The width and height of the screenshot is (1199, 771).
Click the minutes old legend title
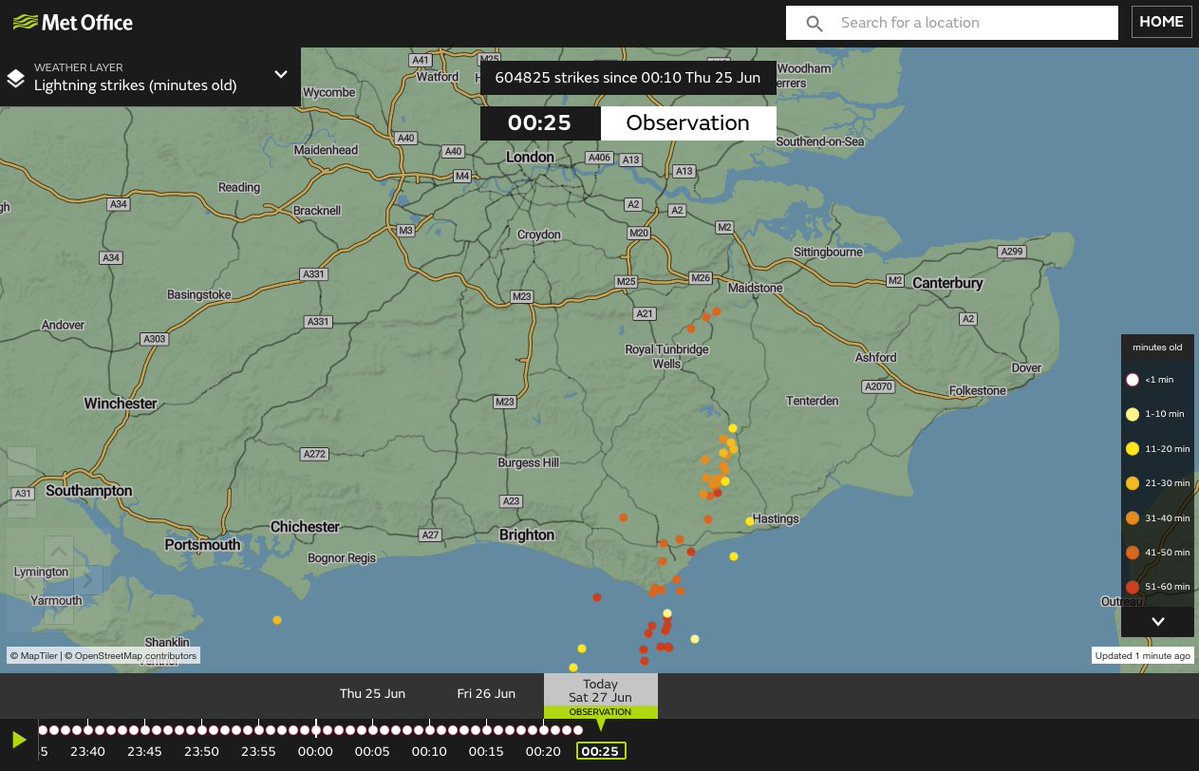(1157, 347)
